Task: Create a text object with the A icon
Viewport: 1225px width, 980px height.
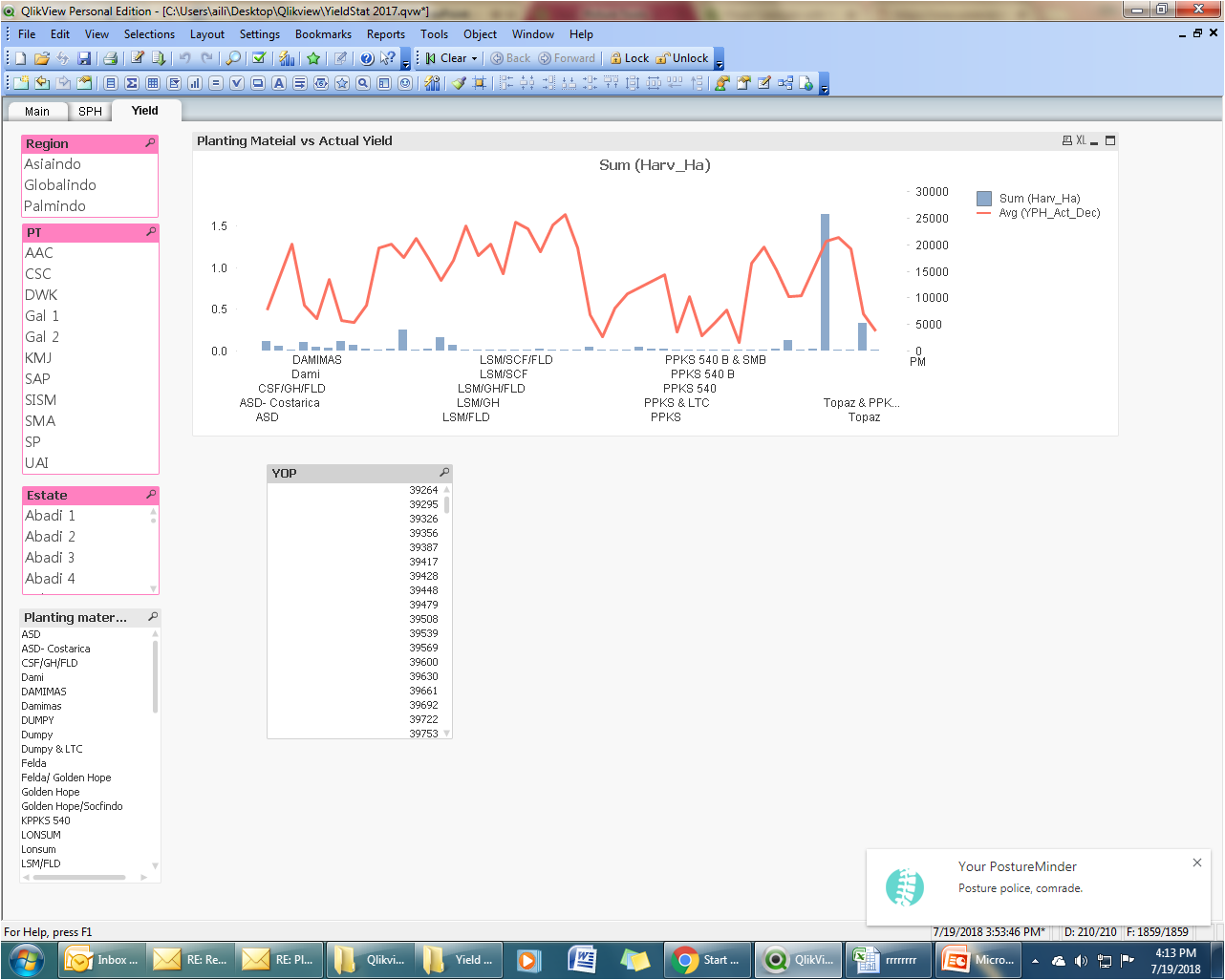Action: [x=279, y=83]
